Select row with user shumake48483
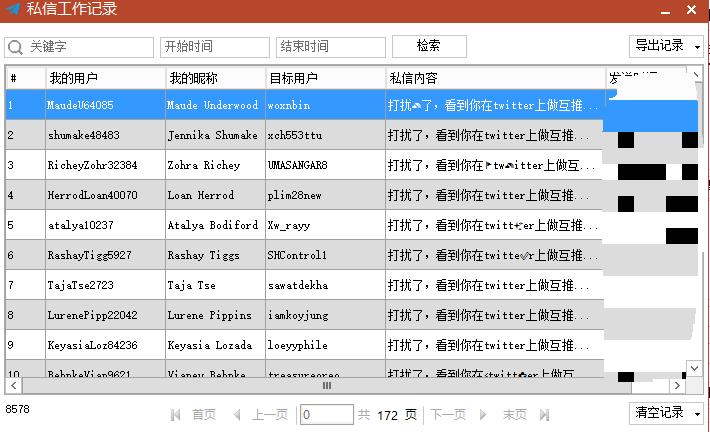The width and height of the screenshot is (710, 432). click(x=84, y=135)
